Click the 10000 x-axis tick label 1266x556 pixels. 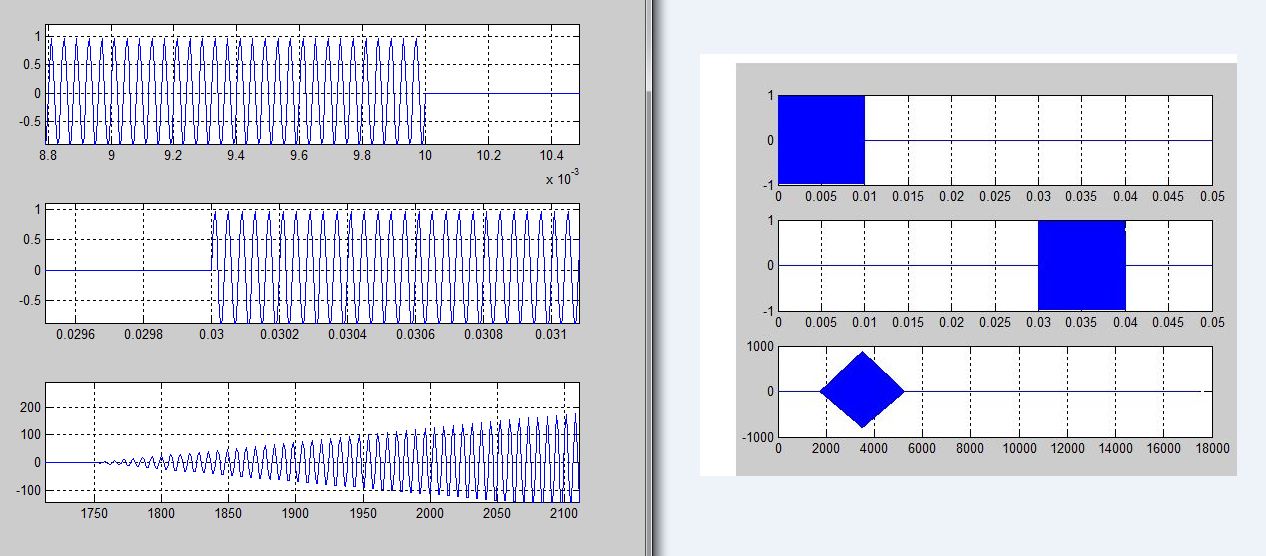pyautogui.click(x=1019, y=449)
